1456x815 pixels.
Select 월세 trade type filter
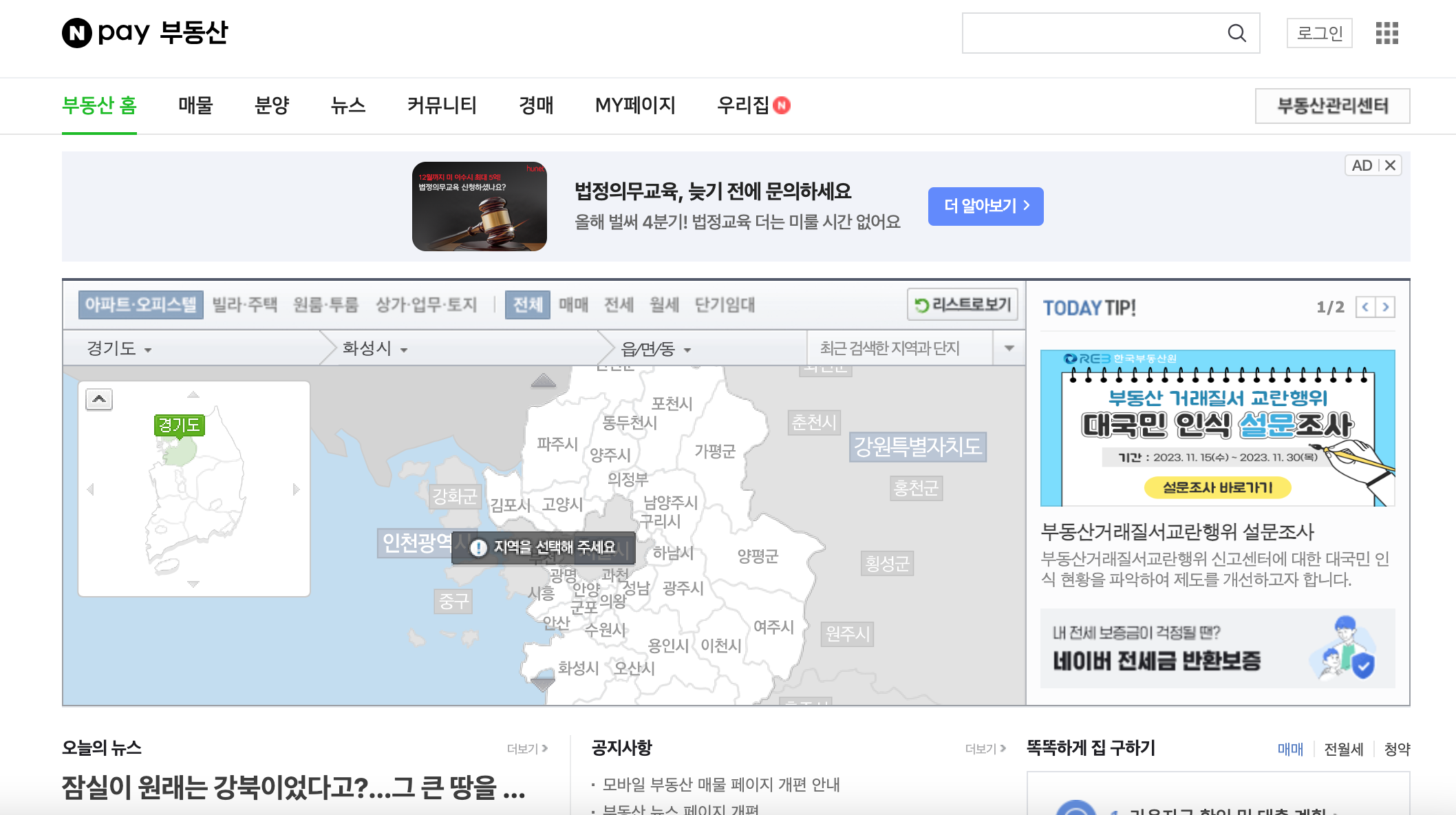click(665, 304)
